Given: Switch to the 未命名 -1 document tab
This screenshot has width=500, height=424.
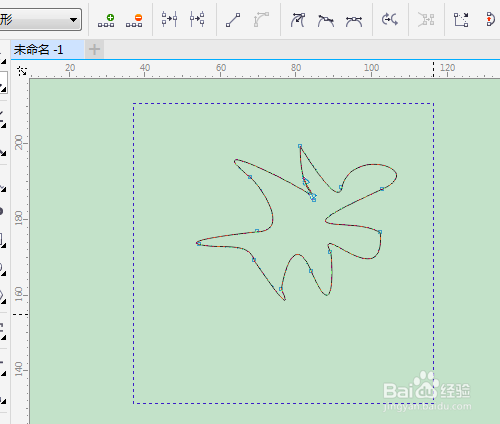Looking at the screenshot, I should [38, 50].
